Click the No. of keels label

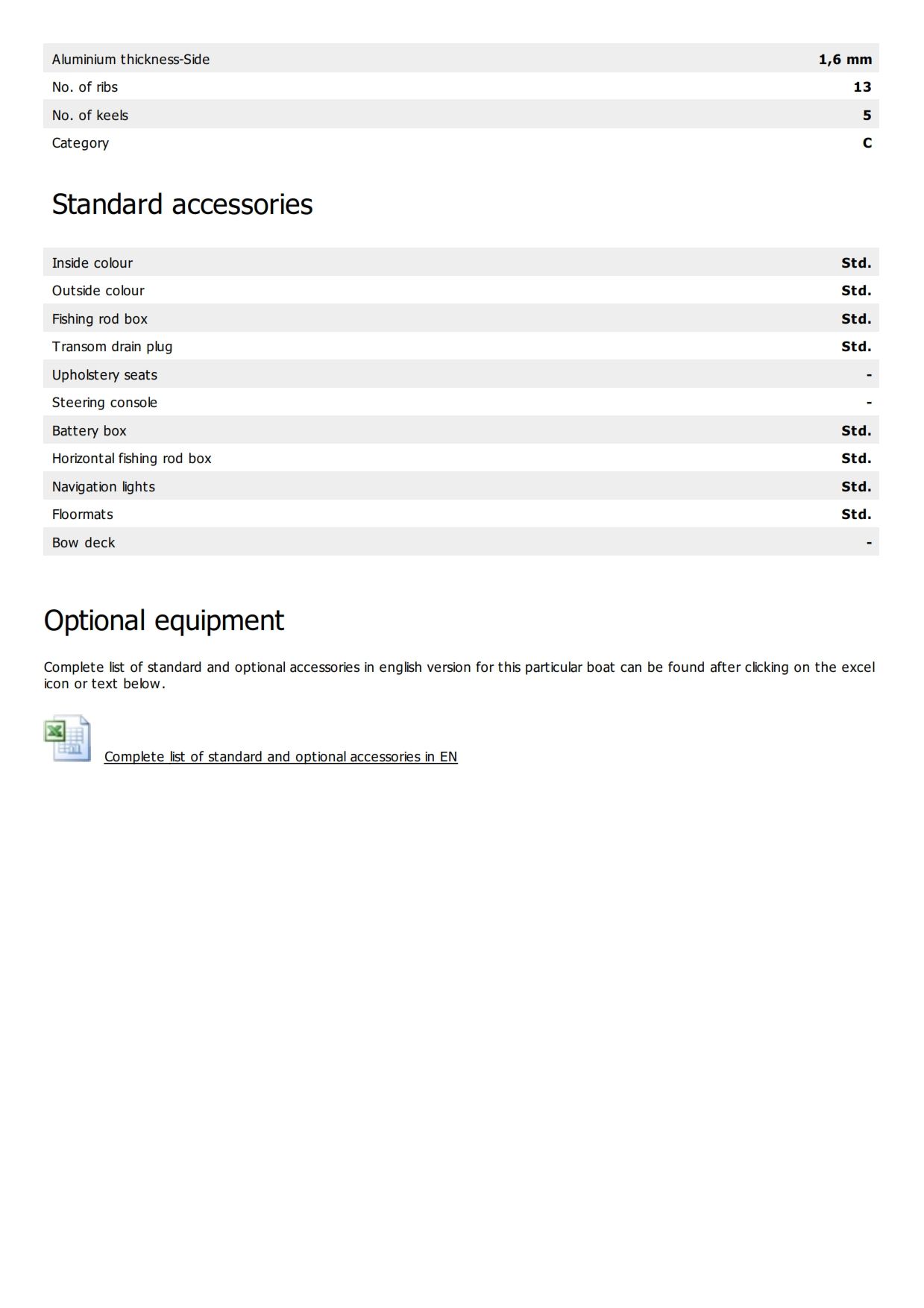pyautogui.click(x=90, y=116)
